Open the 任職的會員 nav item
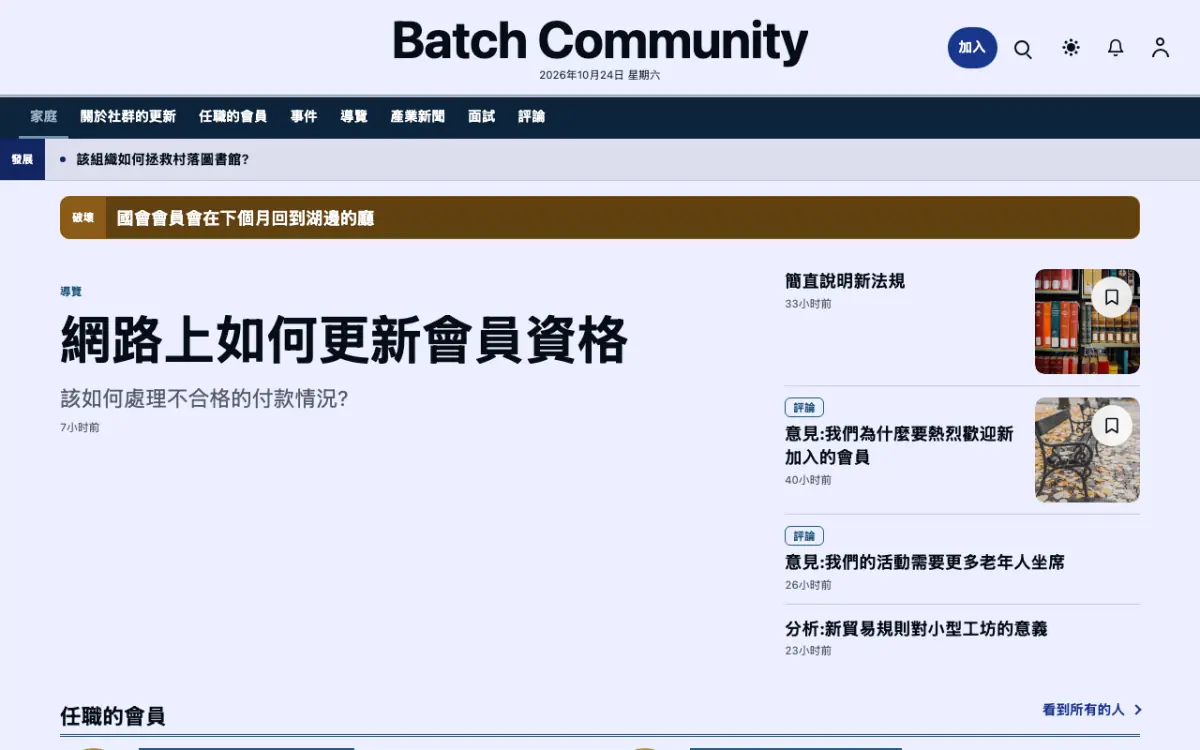This screenshot has width=1200, height=750. pos(233,117)
